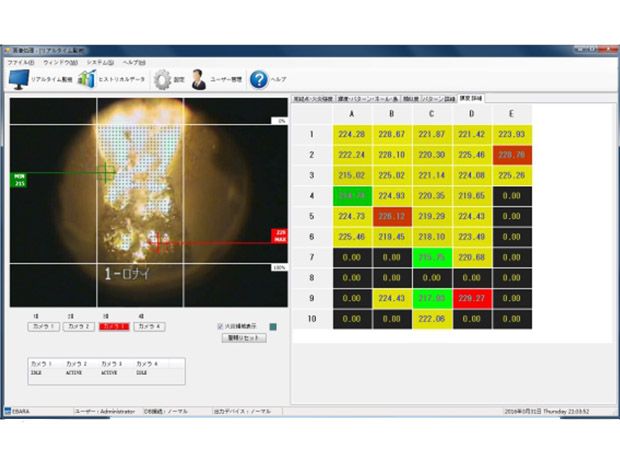620x460 pixels.
Task: Click the green MIN 215 marker
Action: click(x=19, y=181)
